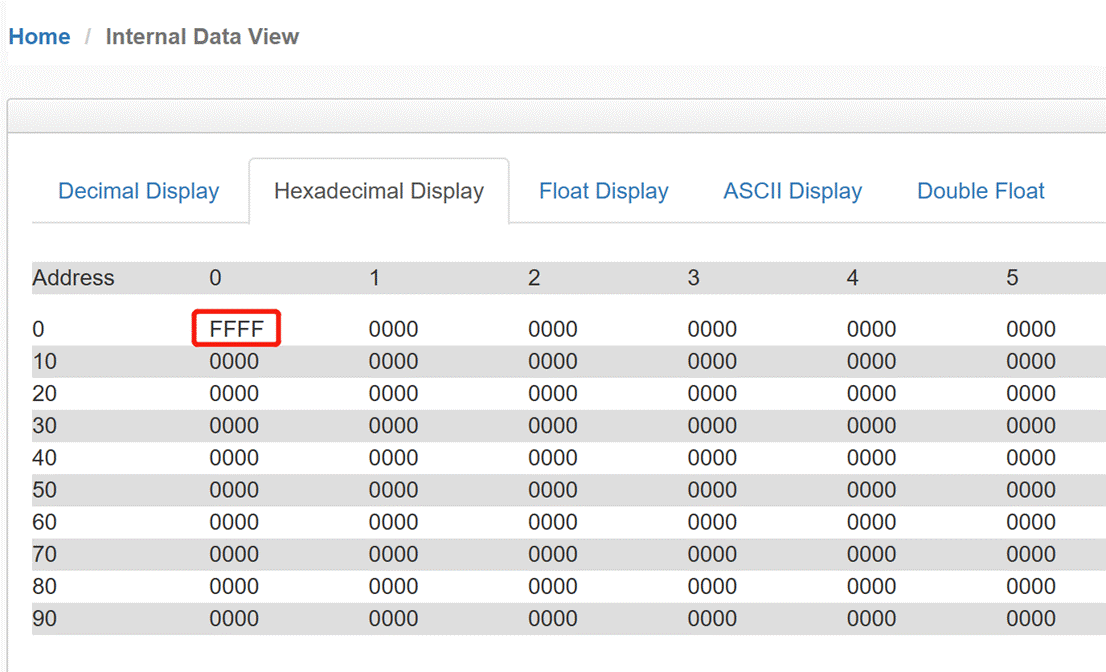1106x672 pixels.
Task: Click the row address 10 label
Action: (x=44, y=362)
